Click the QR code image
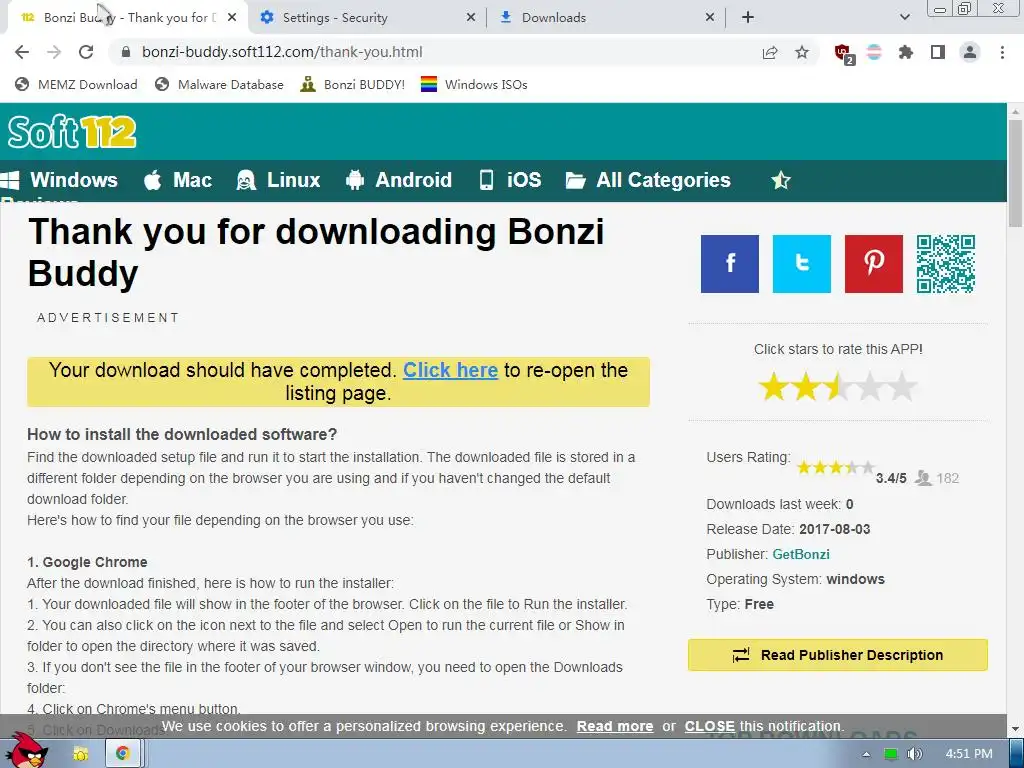The image size is (1024, 768). [x=946, y=264]
